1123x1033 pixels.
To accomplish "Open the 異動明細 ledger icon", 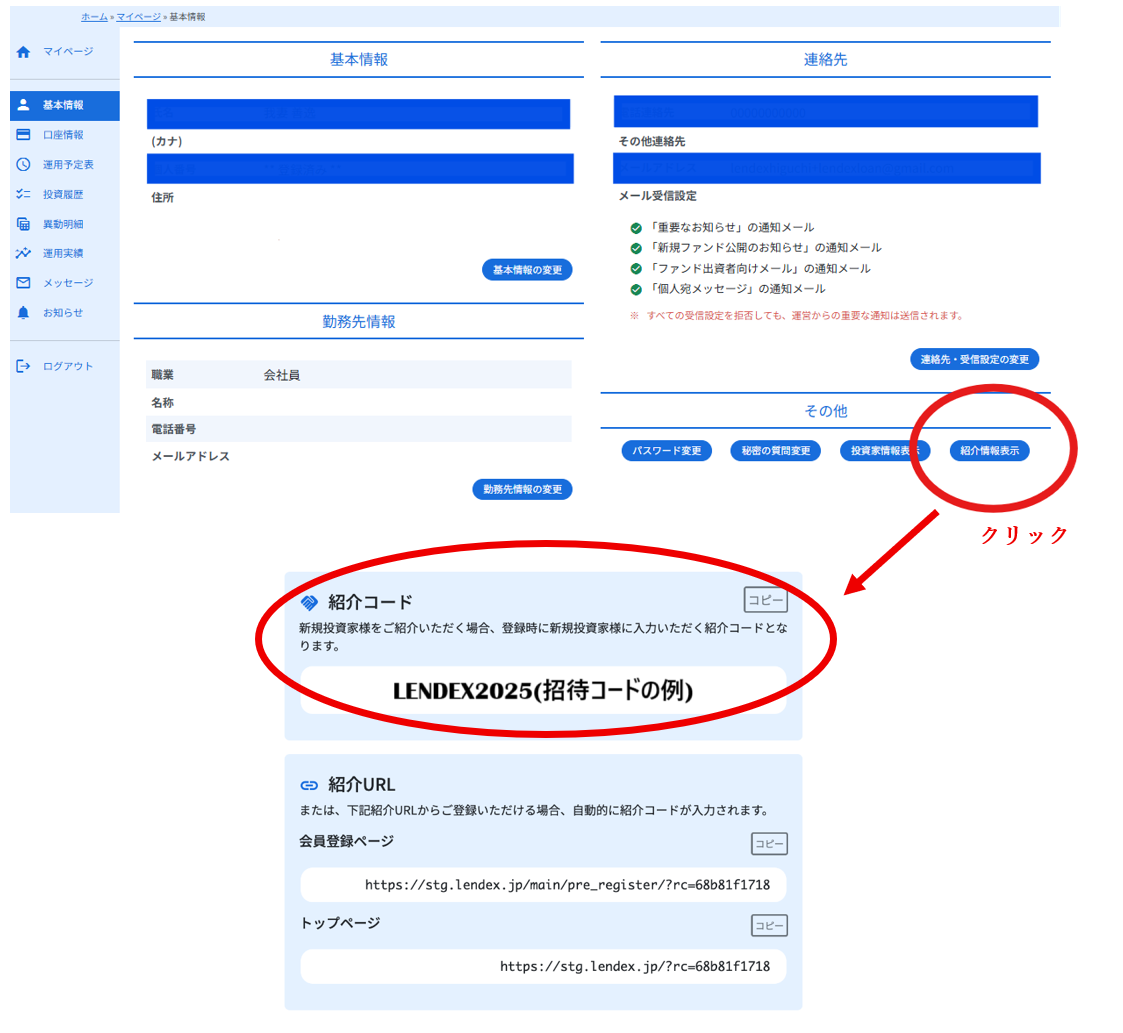I will [x=23, y=223].
